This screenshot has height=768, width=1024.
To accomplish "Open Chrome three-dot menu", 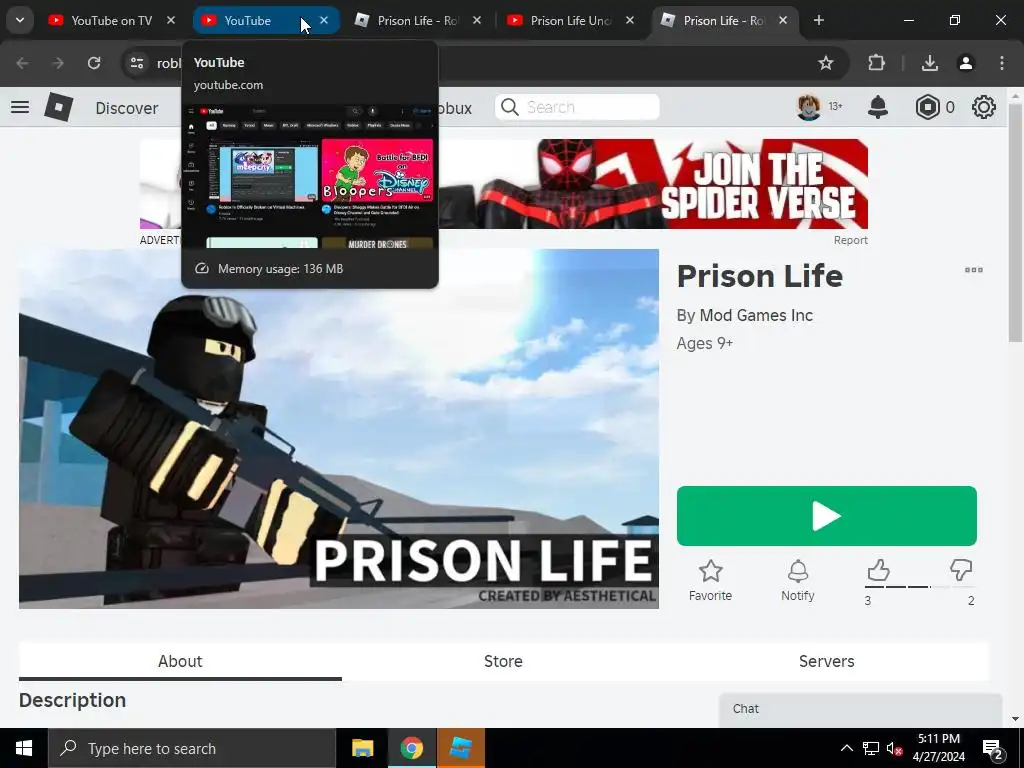I will (1002, 63).
